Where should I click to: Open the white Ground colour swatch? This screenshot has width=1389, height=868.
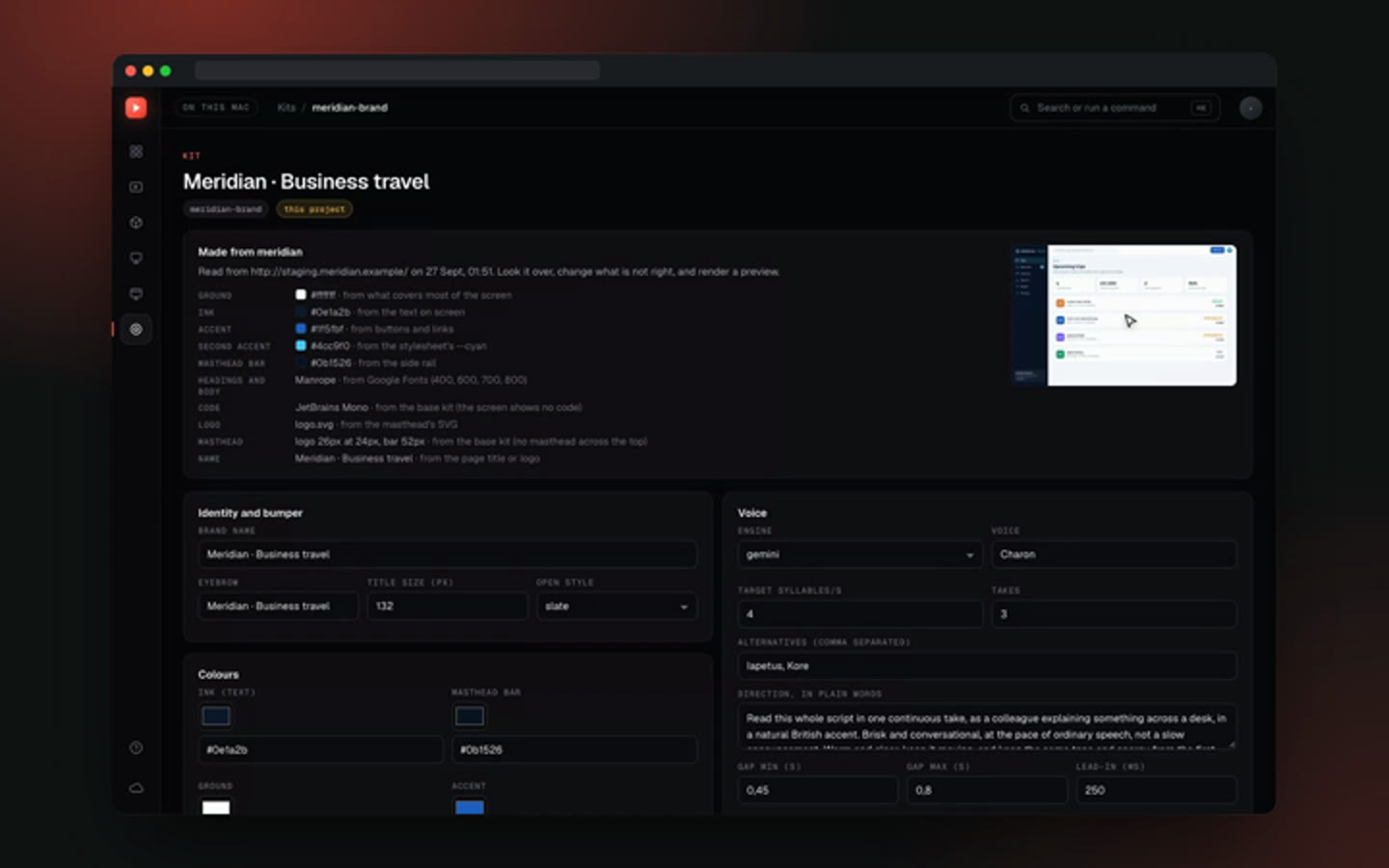[216, 806]
